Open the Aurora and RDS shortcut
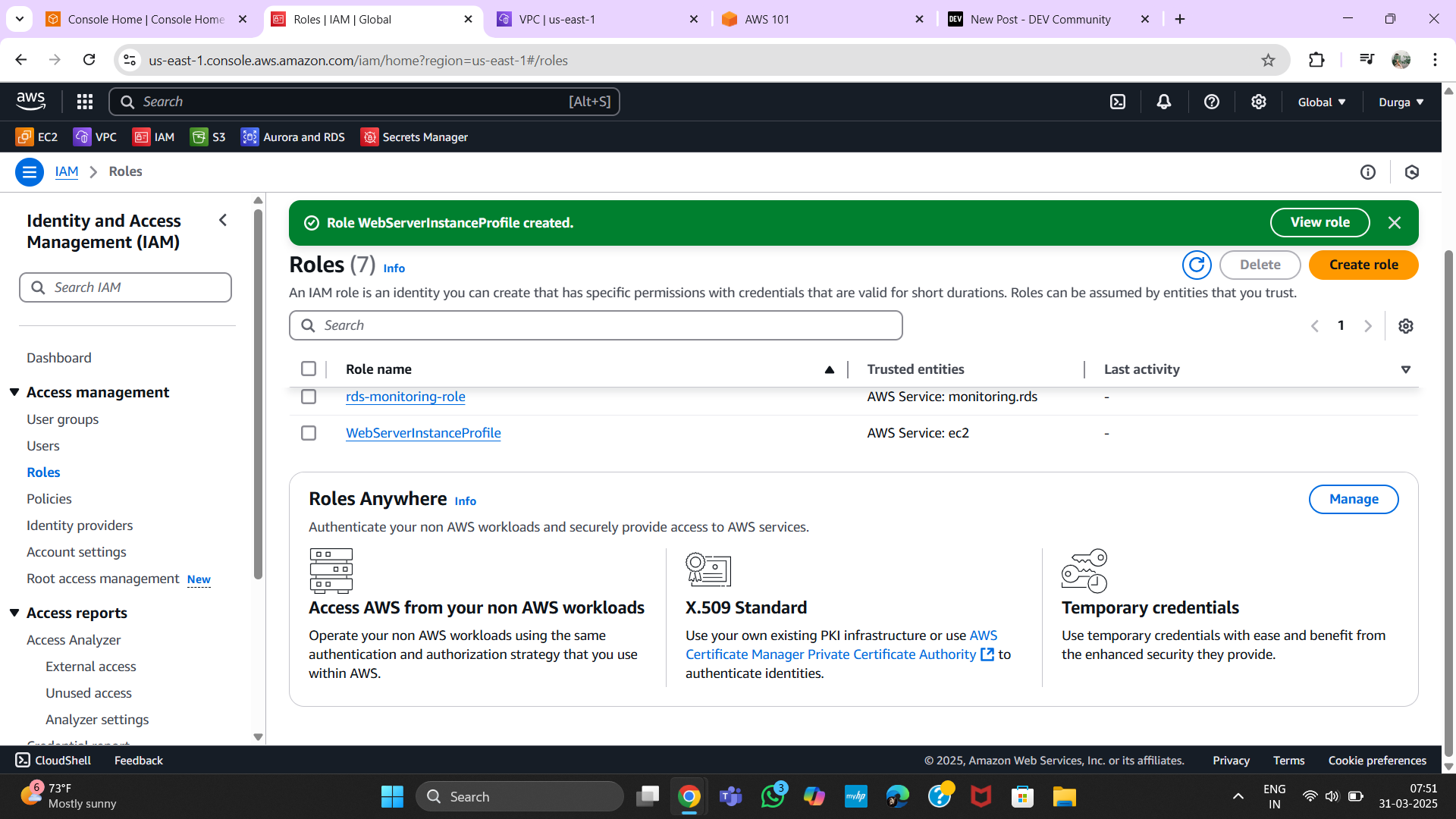This screenshot has width=1456, height=819. click(x=293, y=137)
